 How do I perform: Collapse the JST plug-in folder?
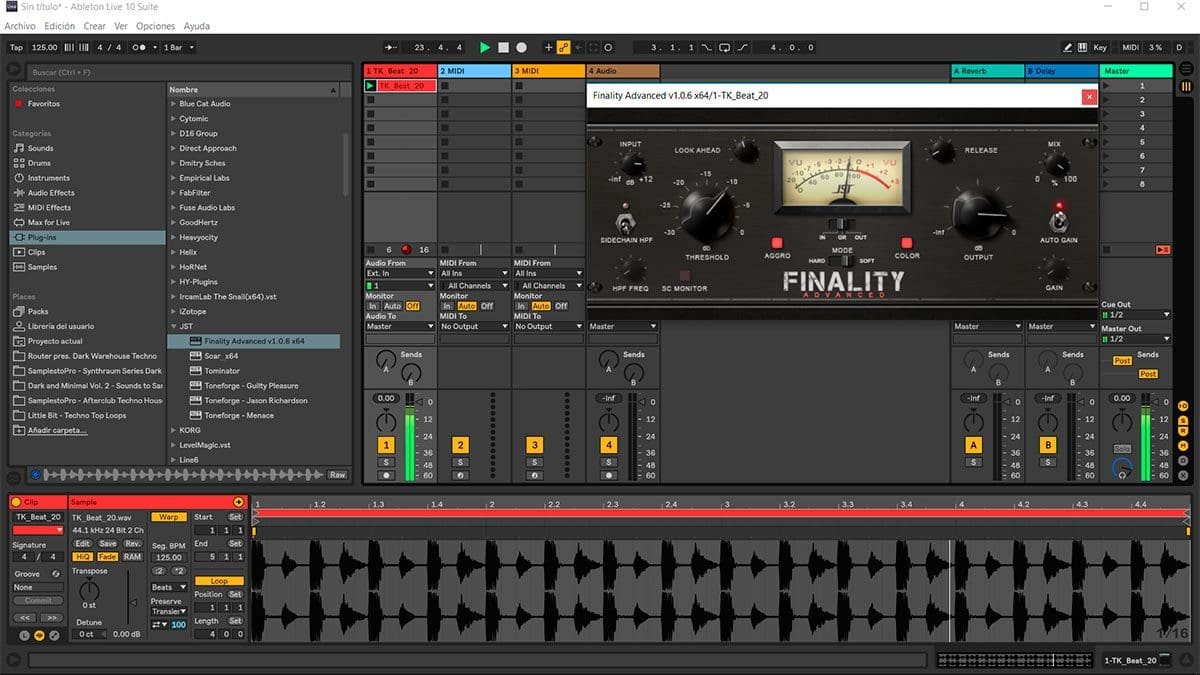click(x=175, y=326)
